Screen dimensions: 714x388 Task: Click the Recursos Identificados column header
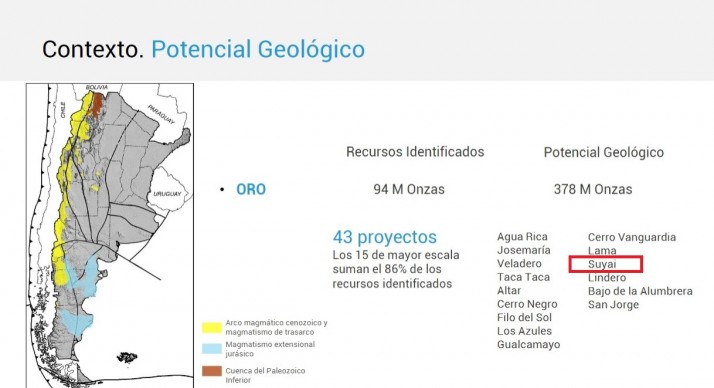415,152
